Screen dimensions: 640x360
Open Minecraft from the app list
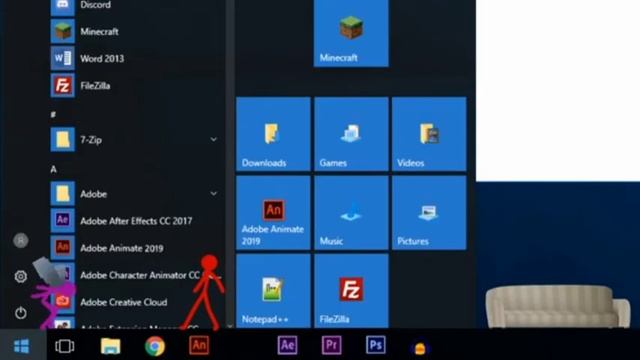click(137, 31)
